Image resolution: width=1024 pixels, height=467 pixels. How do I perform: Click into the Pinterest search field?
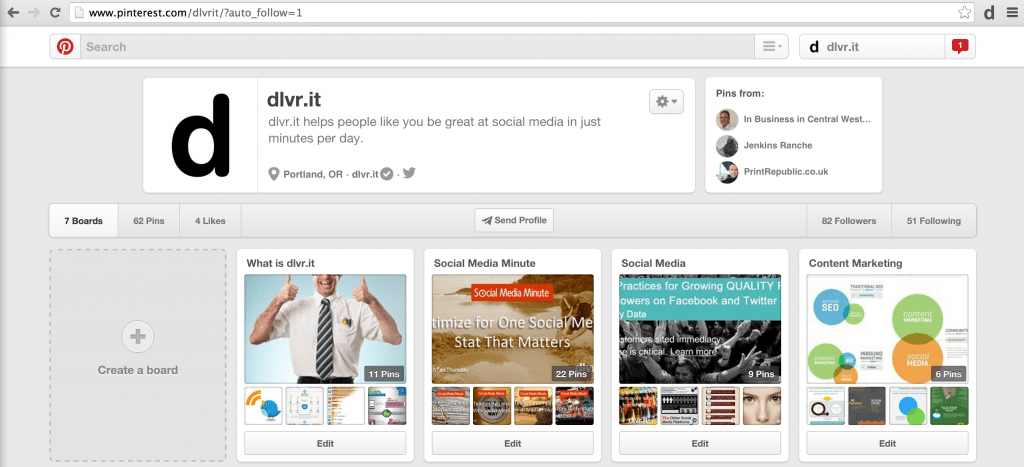point(417,46)
